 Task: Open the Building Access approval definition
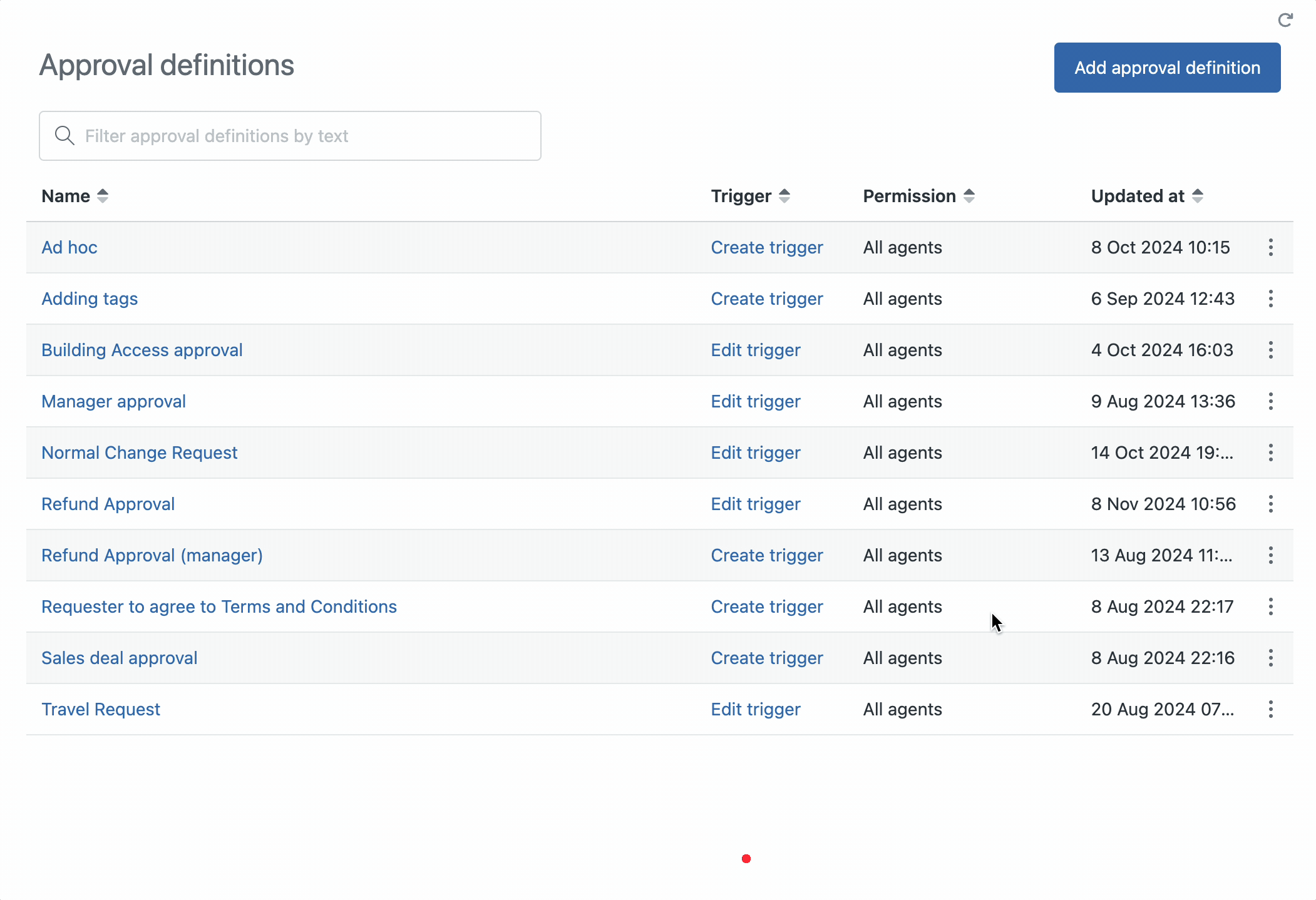click(x=142, y=350)
